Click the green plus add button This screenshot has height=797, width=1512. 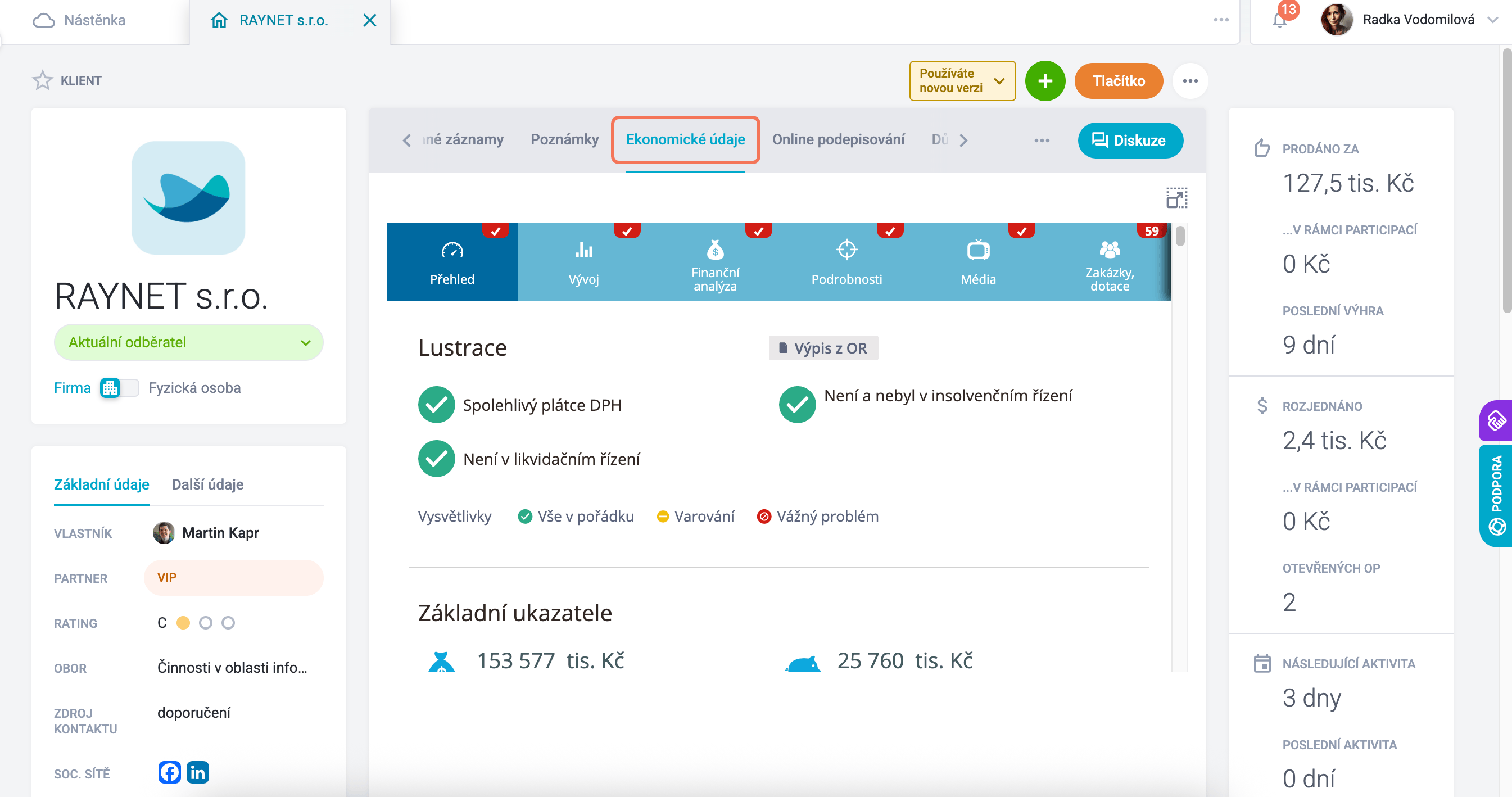[1045, 81]
